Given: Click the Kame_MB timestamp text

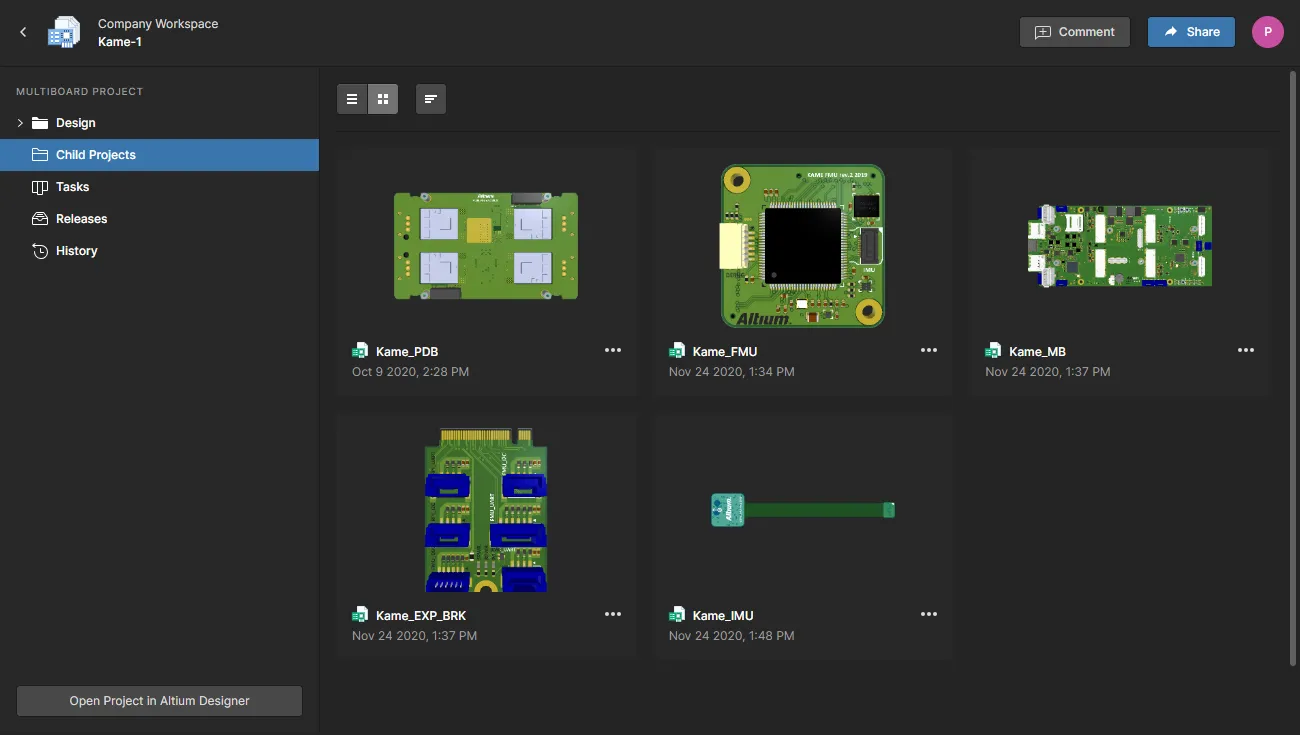Looking at the screenshot, I should (1048, 372).
